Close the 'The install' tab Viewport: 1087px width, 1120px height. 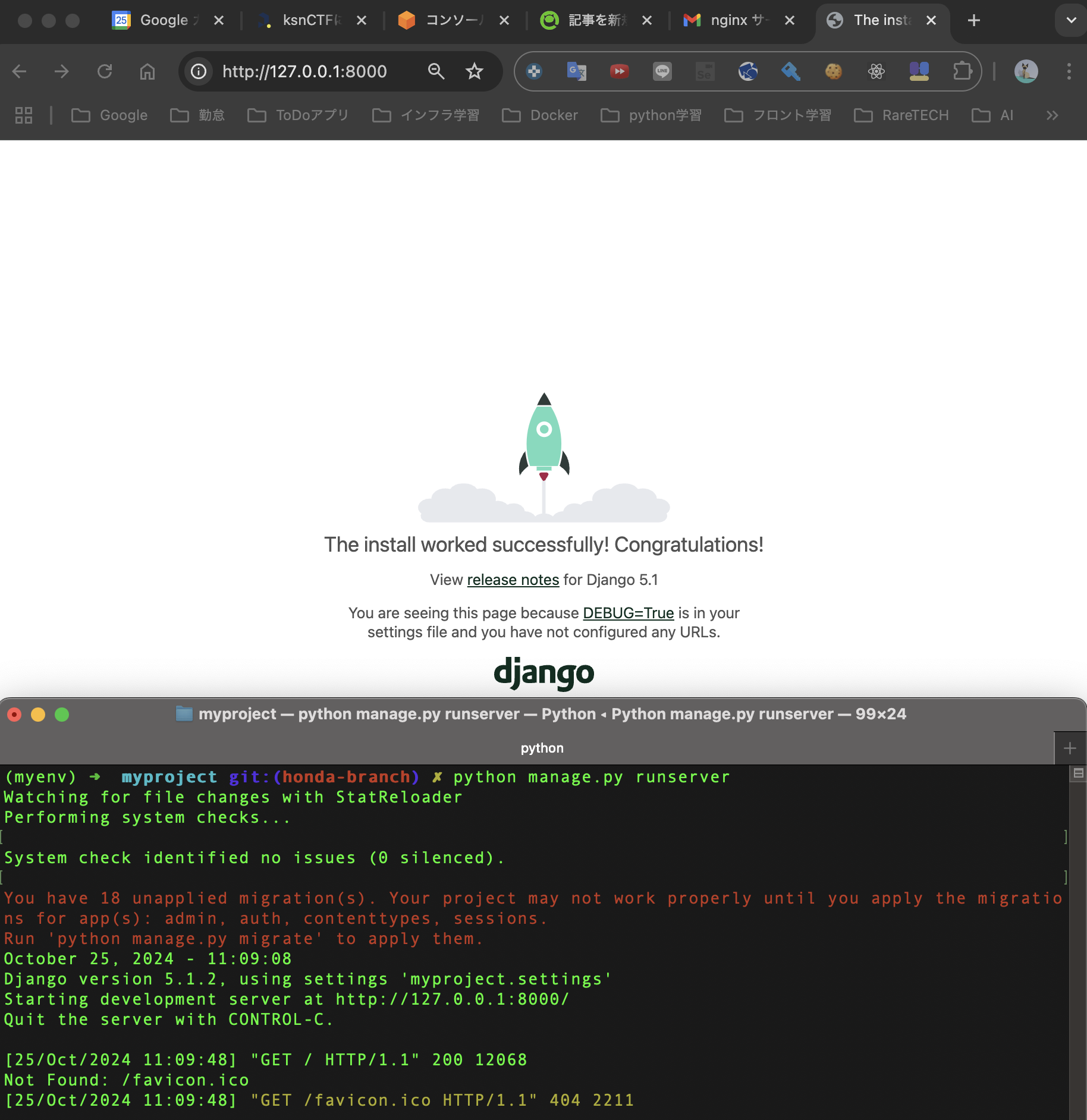(x=931, y=21)
